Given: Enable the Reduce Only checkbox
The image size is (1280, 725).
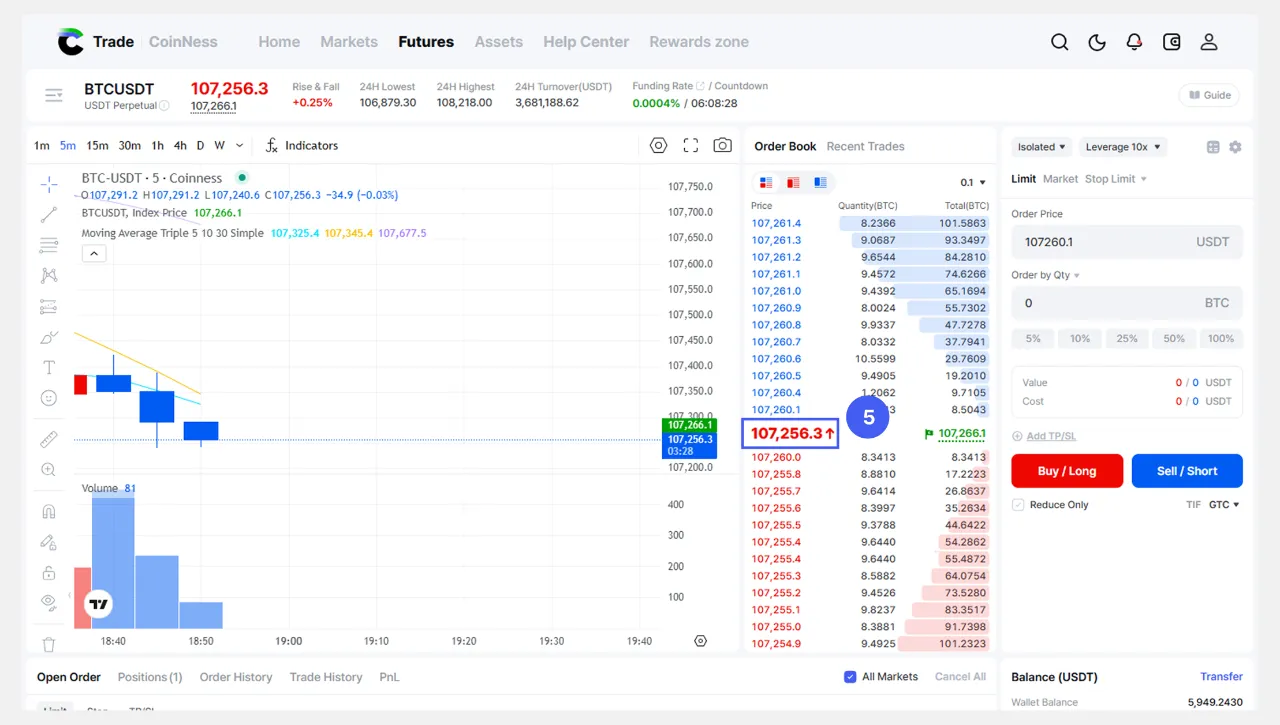Looking at the screenshot, I should [1018, 505].
